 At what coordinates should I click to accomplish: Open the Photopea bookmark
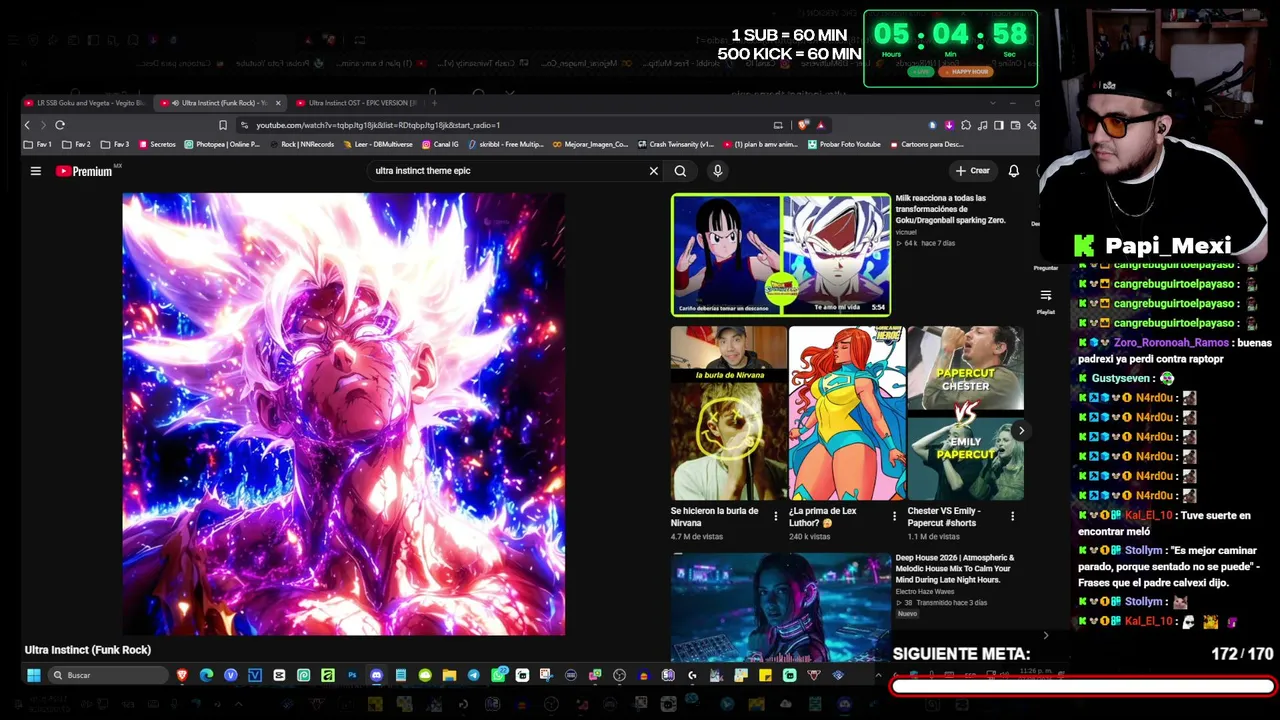coord(222,144)
